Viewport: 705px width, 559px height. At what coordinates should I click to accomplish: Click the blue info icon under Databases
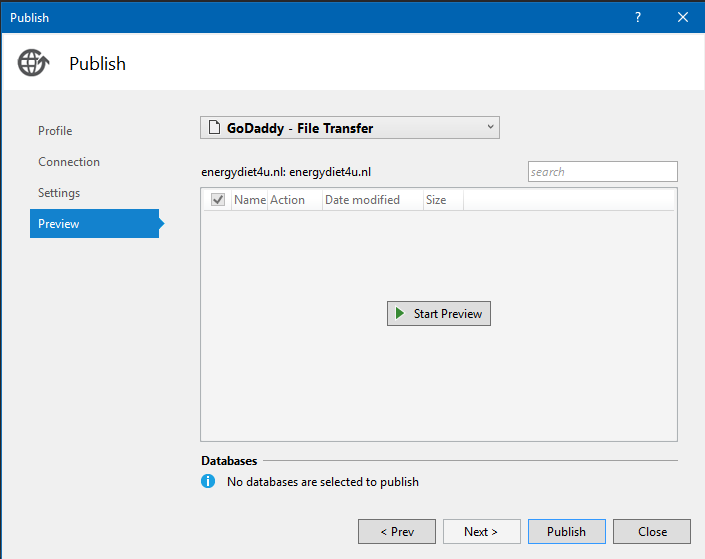coord(208,481)
